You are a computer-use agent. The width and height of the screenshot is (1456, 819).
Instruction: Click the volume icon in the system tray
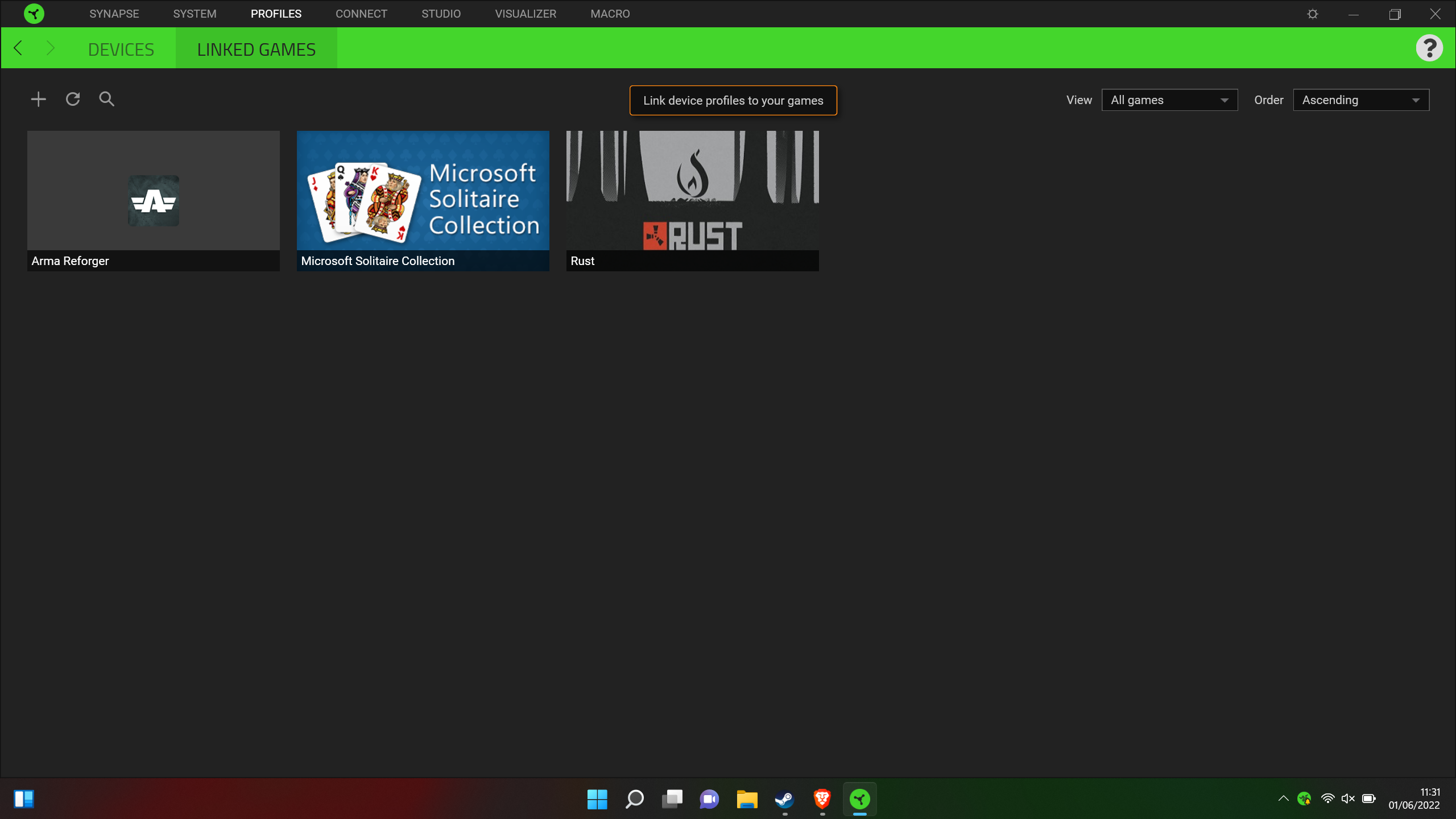tap(1349, 799)
